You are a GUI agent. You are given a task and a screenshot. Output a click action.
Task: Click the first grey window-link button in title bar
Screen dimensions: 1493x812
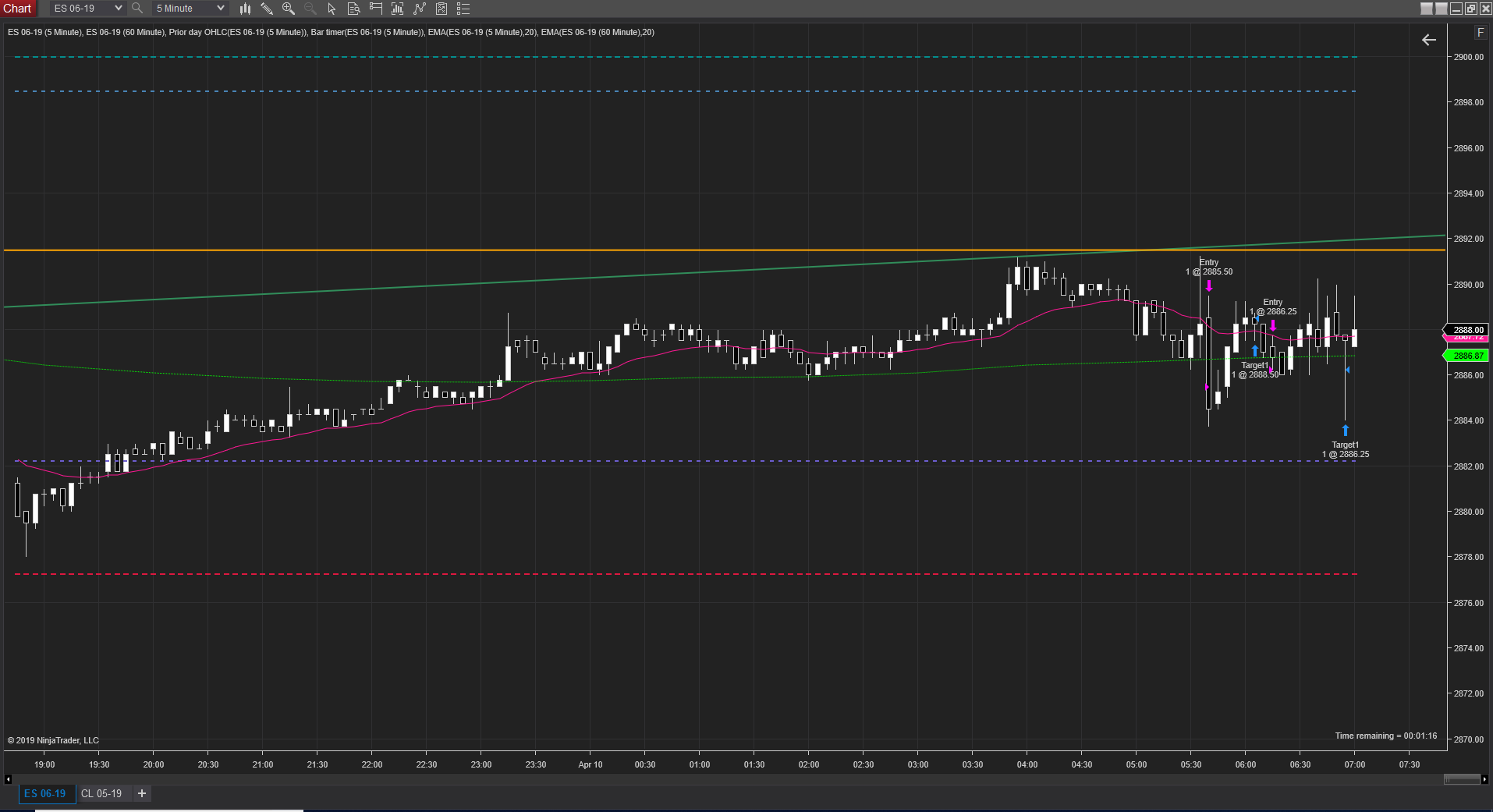click(1427, 9)
